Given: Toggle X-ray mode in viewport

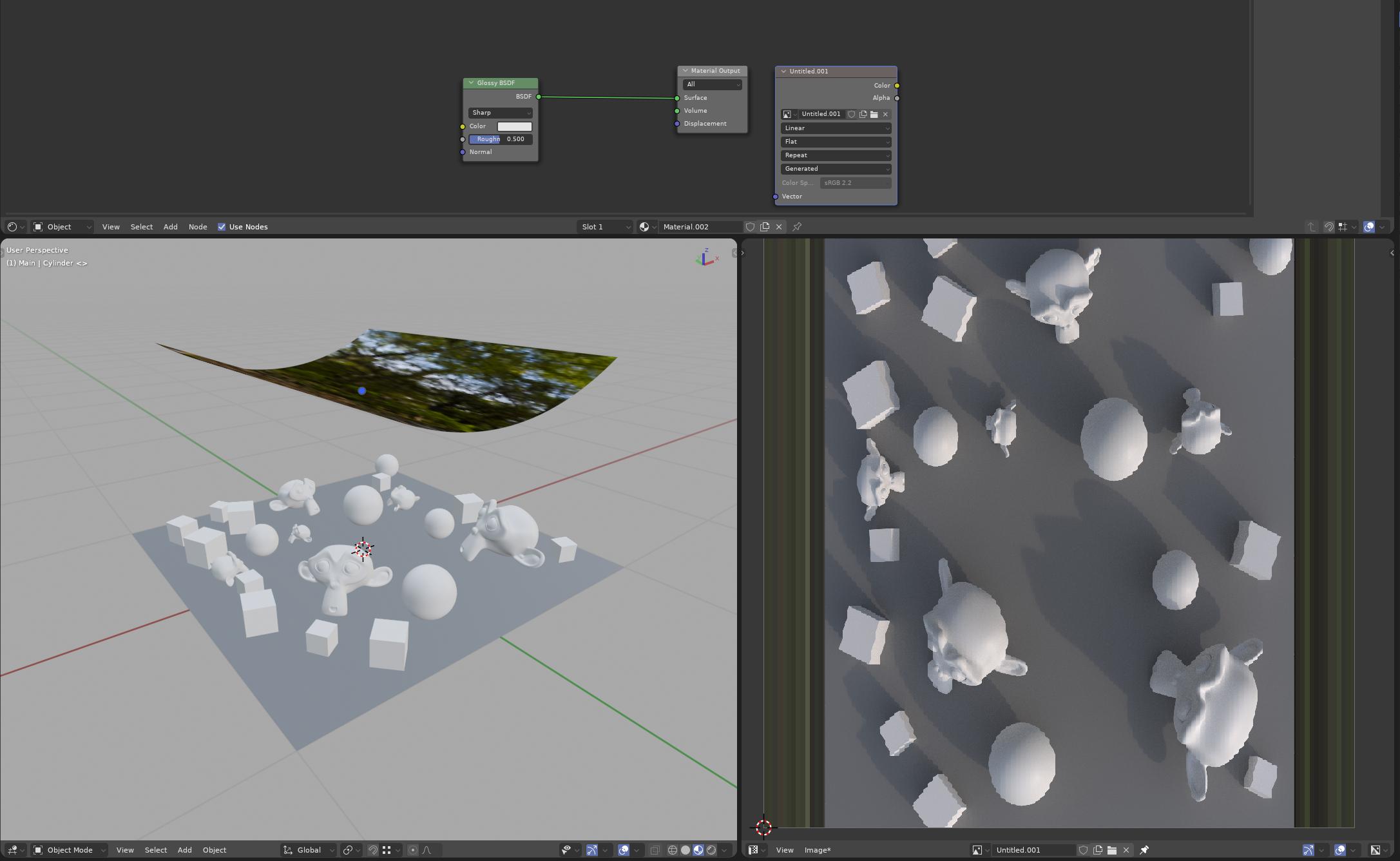Looking at the screenshot, I should (x=655, y=850).
